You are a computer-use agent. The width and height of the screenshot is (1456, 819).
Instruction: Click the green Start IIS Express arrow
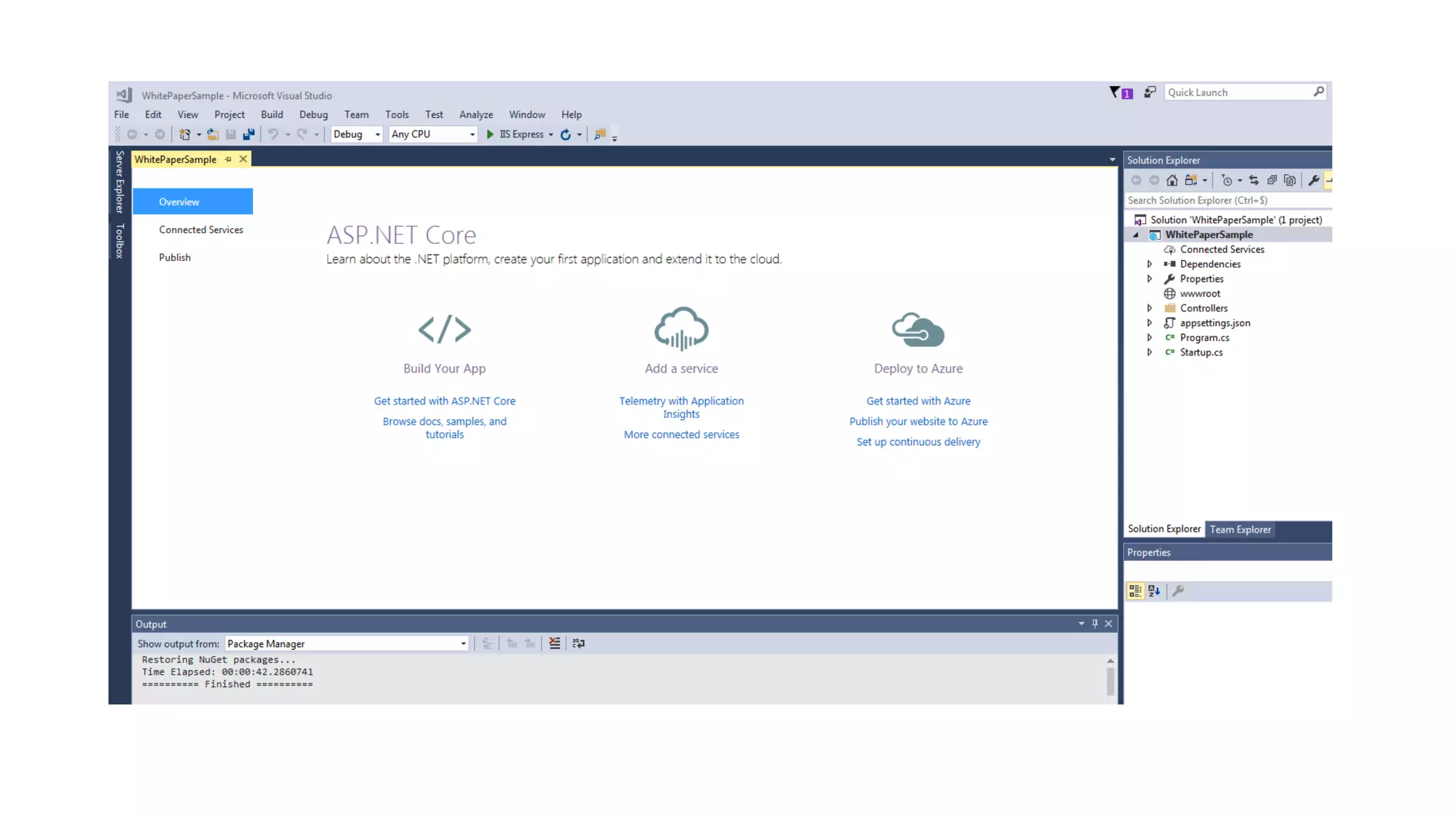[490, 134]
